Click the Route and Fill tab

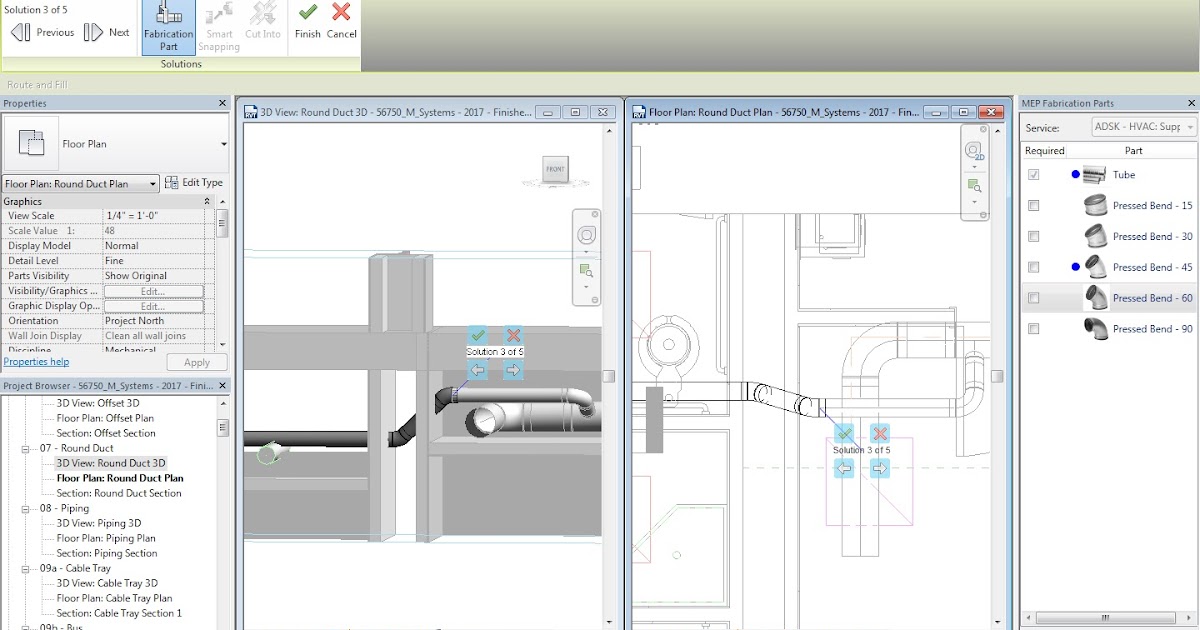click(37, 84)
